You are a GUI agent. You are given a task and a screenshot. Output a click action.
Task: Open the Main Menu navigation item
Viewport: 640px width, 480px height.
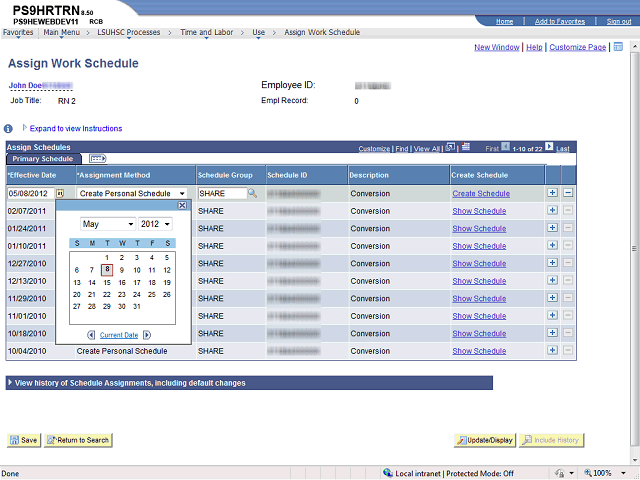pos(63,32)
